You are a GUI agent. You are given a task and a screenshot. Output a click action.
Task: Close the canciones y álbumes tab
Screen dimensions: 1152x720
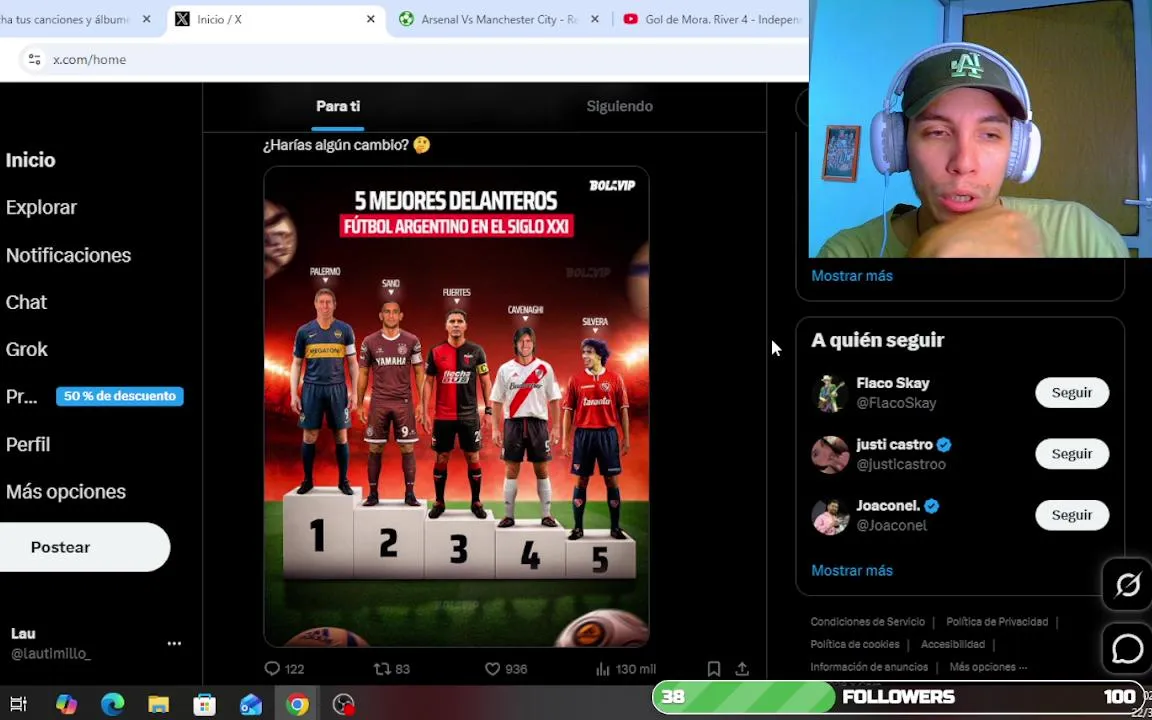147,19
